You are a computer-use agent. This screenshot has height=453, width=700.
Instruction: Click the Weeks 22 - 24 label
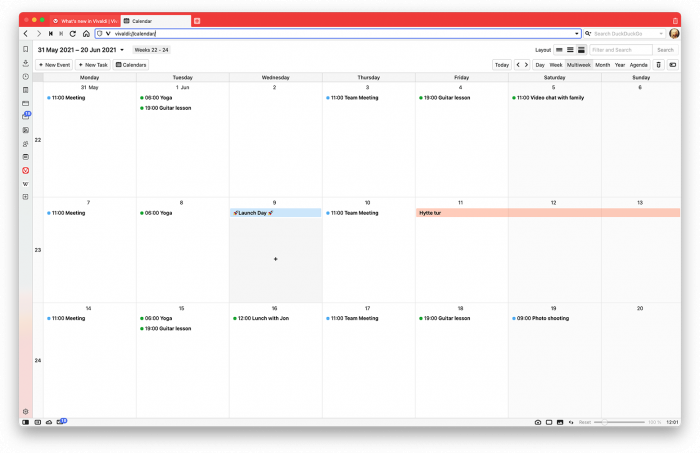point(151,50)
